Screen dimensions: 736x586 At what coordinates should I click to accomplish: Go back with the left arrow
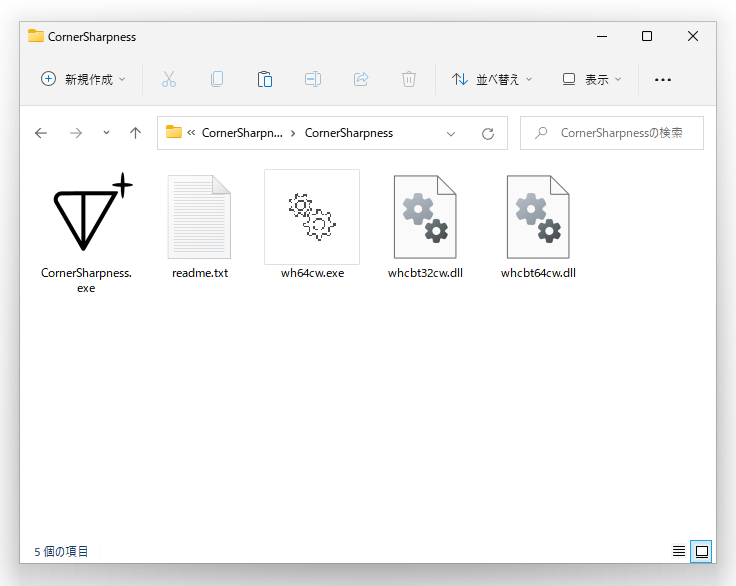click(41, 133)
